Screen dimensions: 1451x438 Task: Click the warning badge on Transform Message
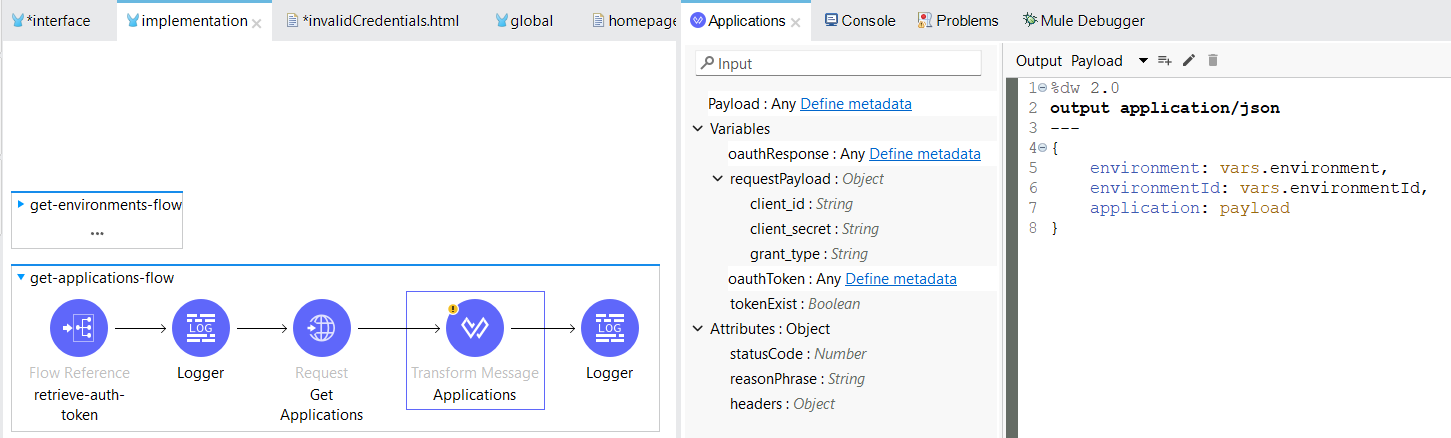coord(453,309)
